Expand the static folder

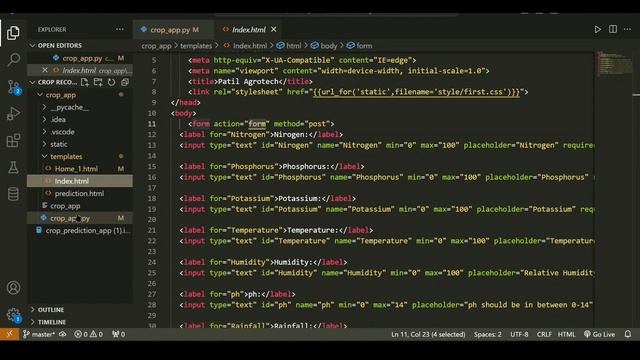(x=59, y=144)
